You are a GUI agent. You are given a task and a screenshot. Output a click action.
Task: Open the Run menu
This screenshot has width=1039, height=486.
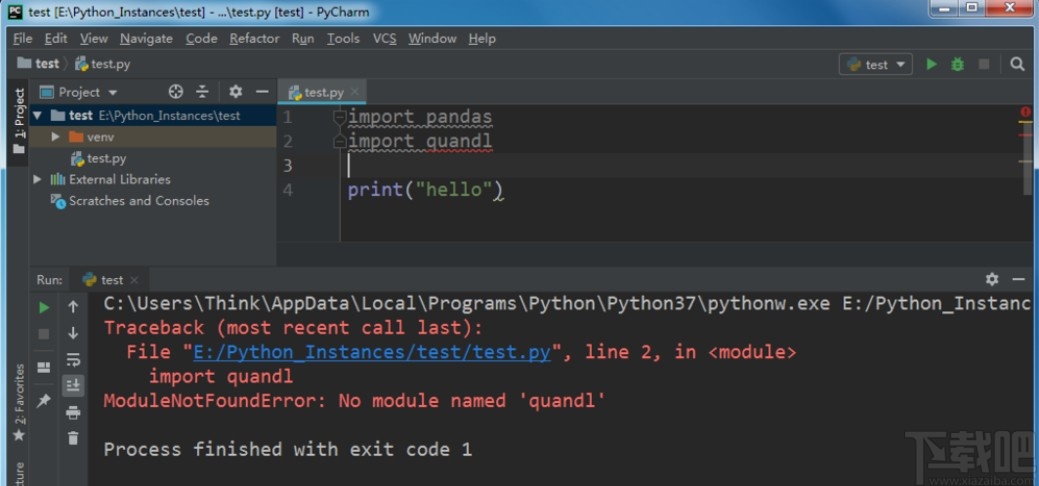click(x=303, y=38)
